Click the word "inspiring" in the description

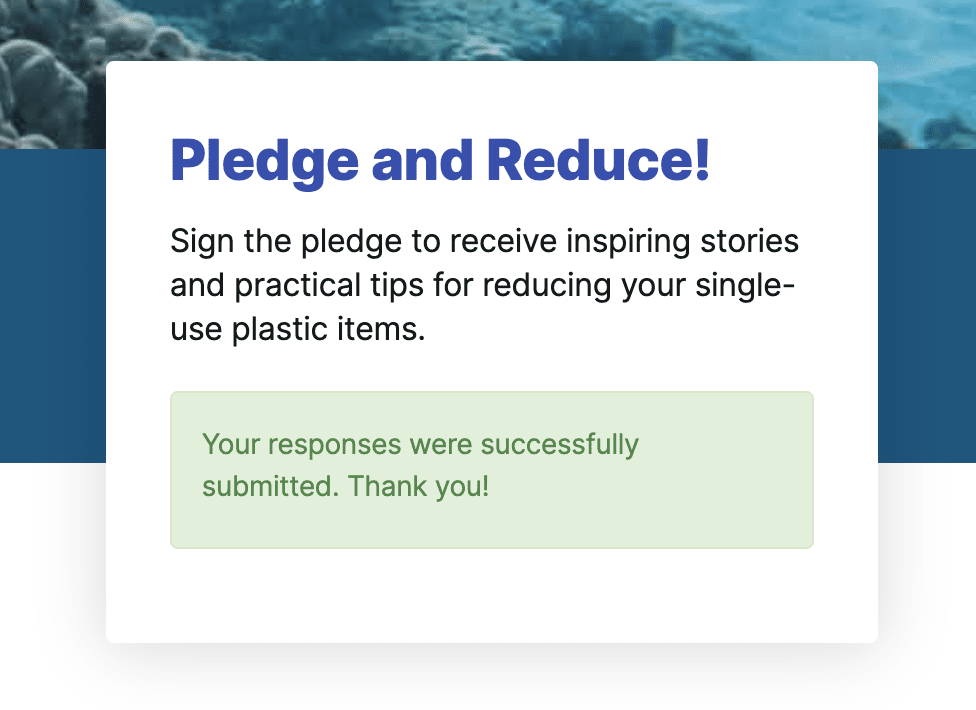pyautogui.click(x=627, y=241)
